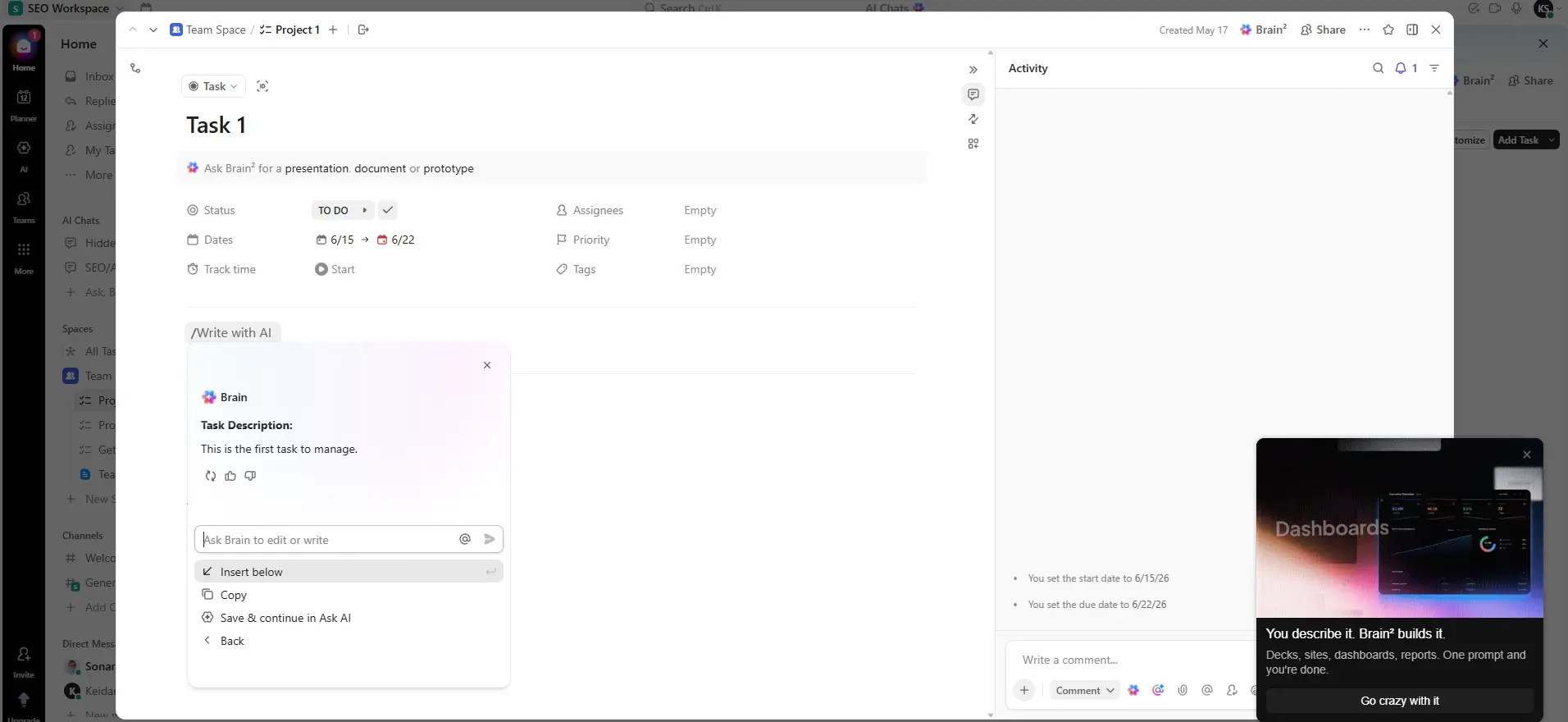This screenshot has width=1568, height=722.
Task: Advance status with the arrow next to TO DO
Action: [x=365, y=210]
